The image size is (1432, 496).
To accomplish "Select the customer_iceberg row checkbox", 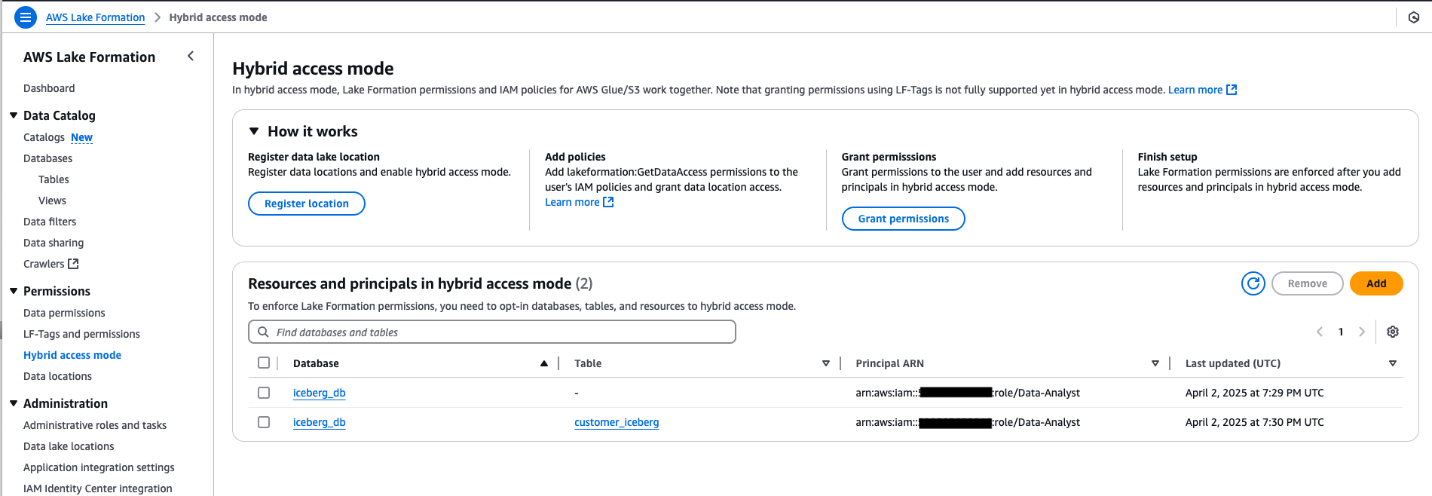I will [264, 422].
